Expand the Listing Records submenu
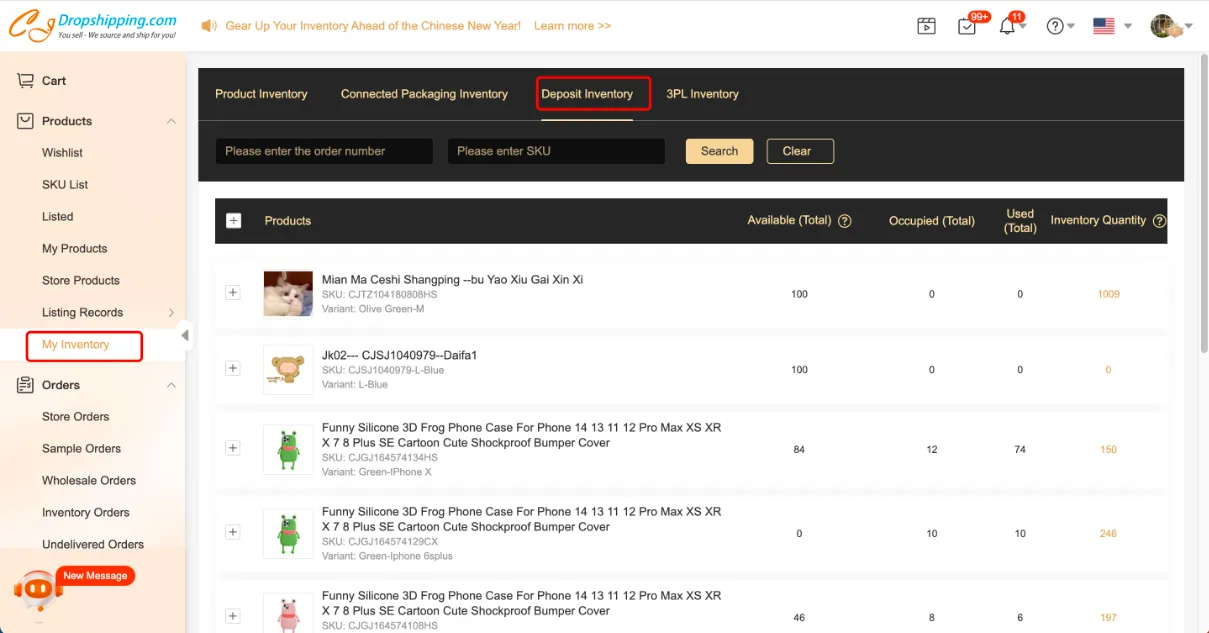1209x633 pixels. coord(171,313)
